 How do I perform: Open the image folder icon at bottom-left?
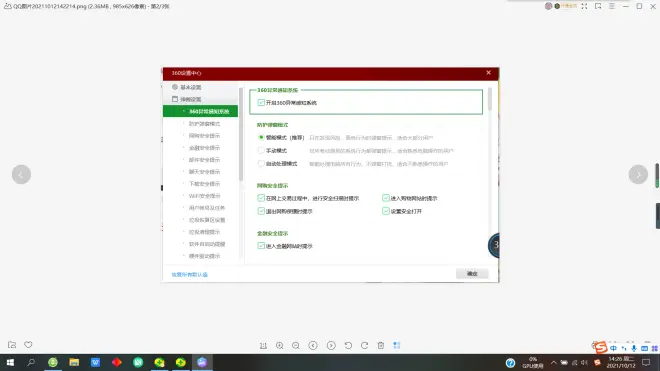click(x=12, y=345)
